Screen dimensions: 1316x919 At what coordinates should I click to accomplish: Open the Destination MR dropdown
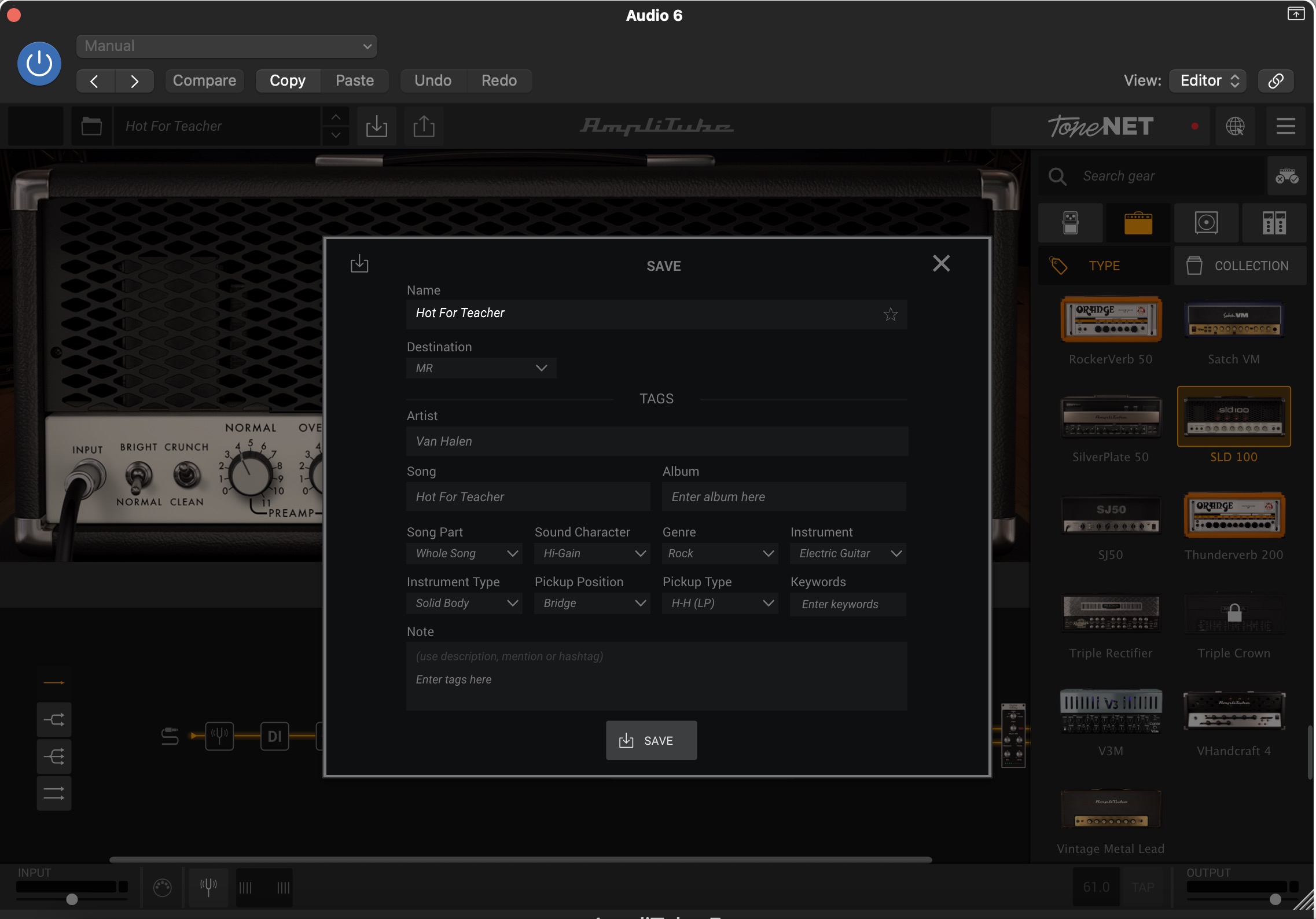[x=481, y=368]
